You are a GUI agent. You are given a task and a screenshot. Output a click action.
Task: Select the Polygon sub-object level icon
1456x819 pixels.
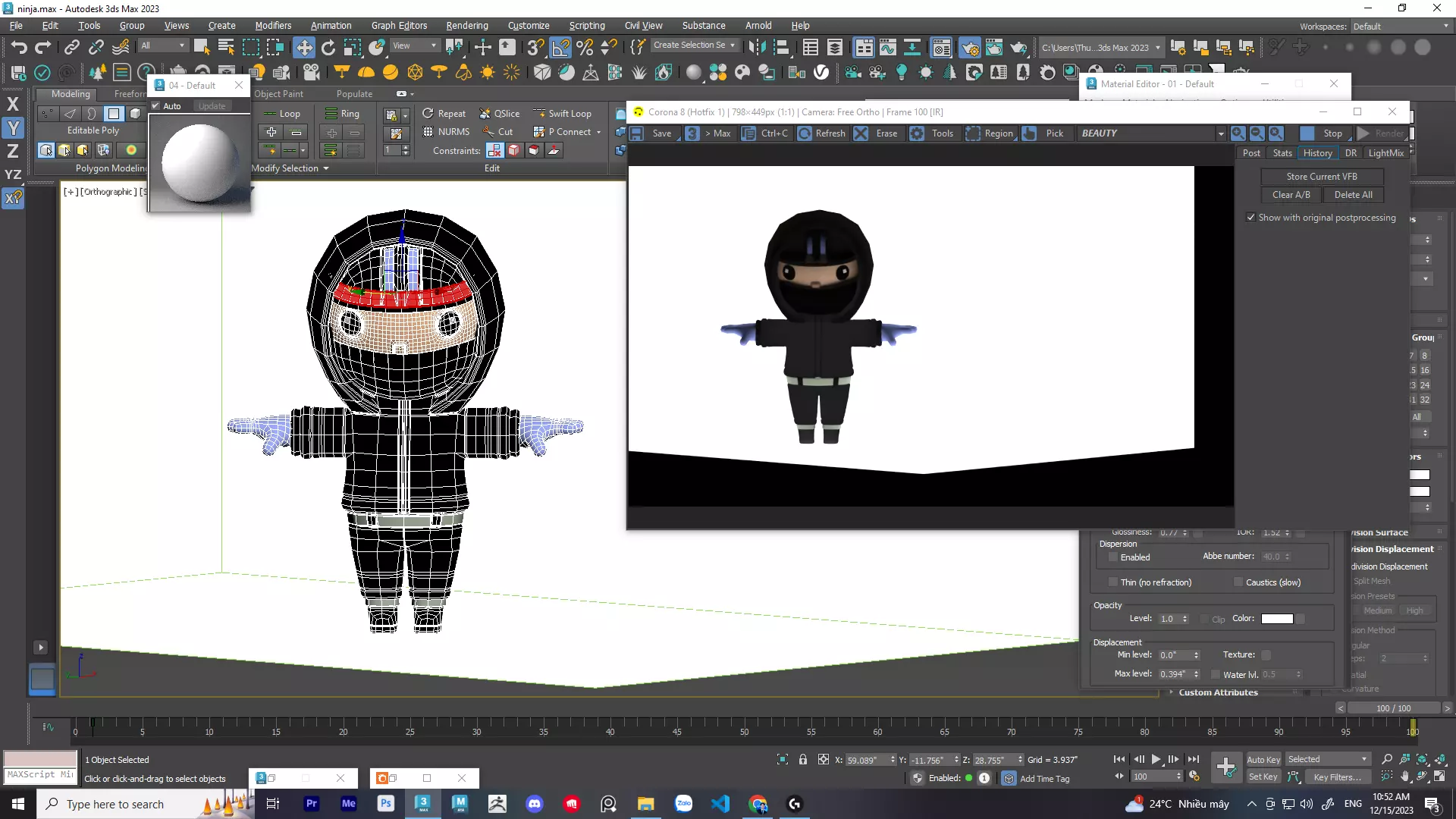point(113,114)
